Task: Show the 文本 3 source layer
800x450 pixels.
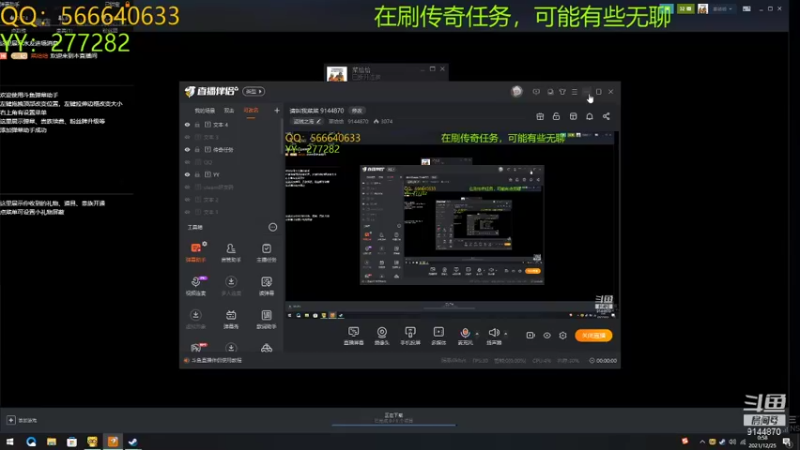Action: (x=187, y=137)
